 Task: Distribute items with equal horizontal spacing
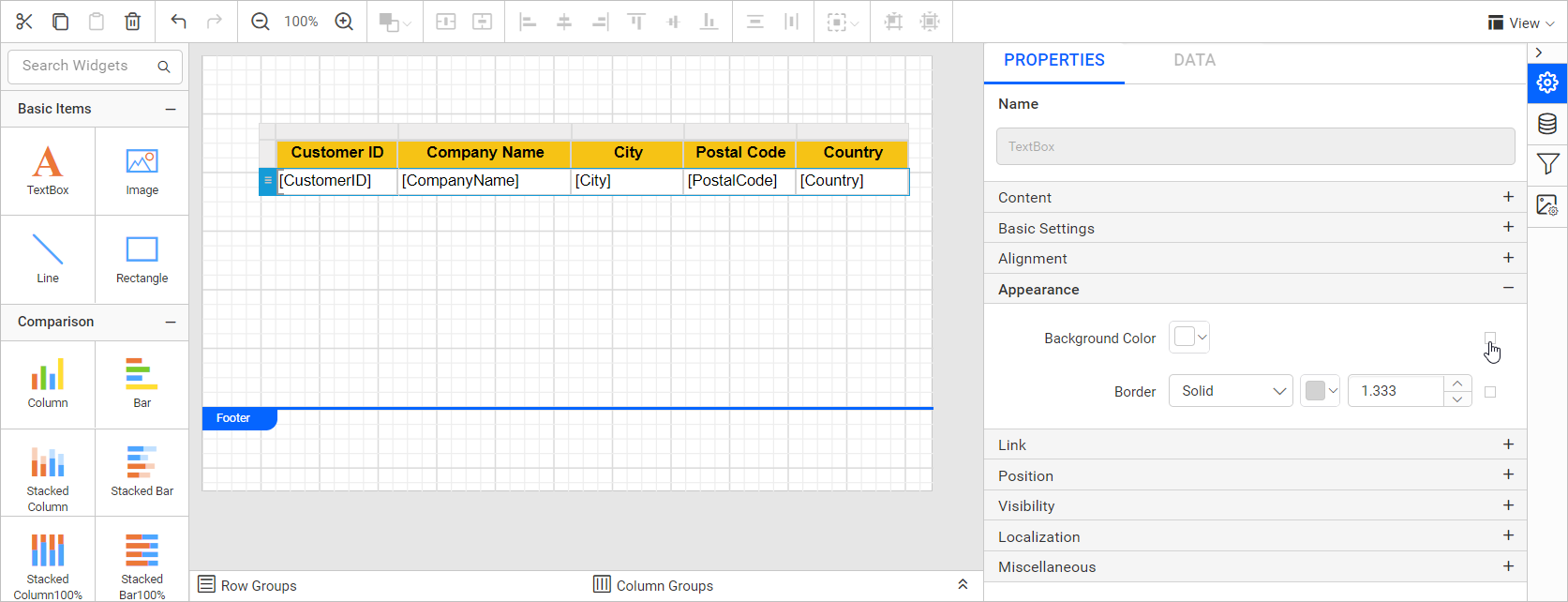[x=791, y=22]
